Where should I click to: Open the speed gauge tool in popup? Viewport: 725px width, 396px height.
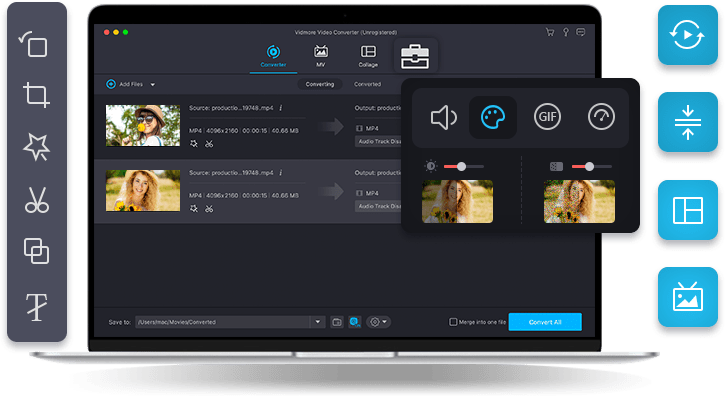click(x=601, y=117)
